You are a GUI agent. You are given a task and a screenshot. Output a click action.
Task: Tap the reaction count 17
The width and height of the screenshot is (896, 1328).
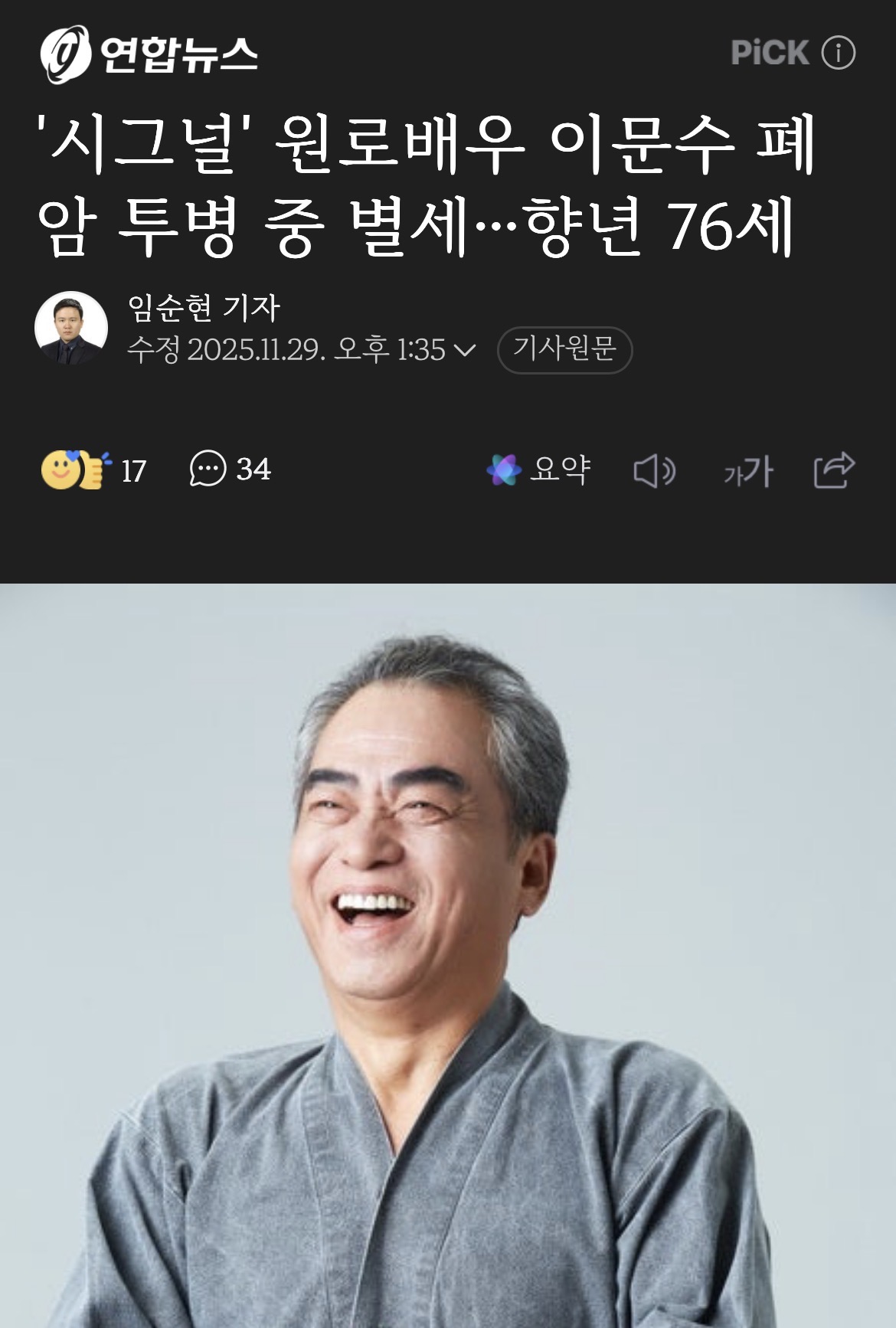[x=133, y=471]
